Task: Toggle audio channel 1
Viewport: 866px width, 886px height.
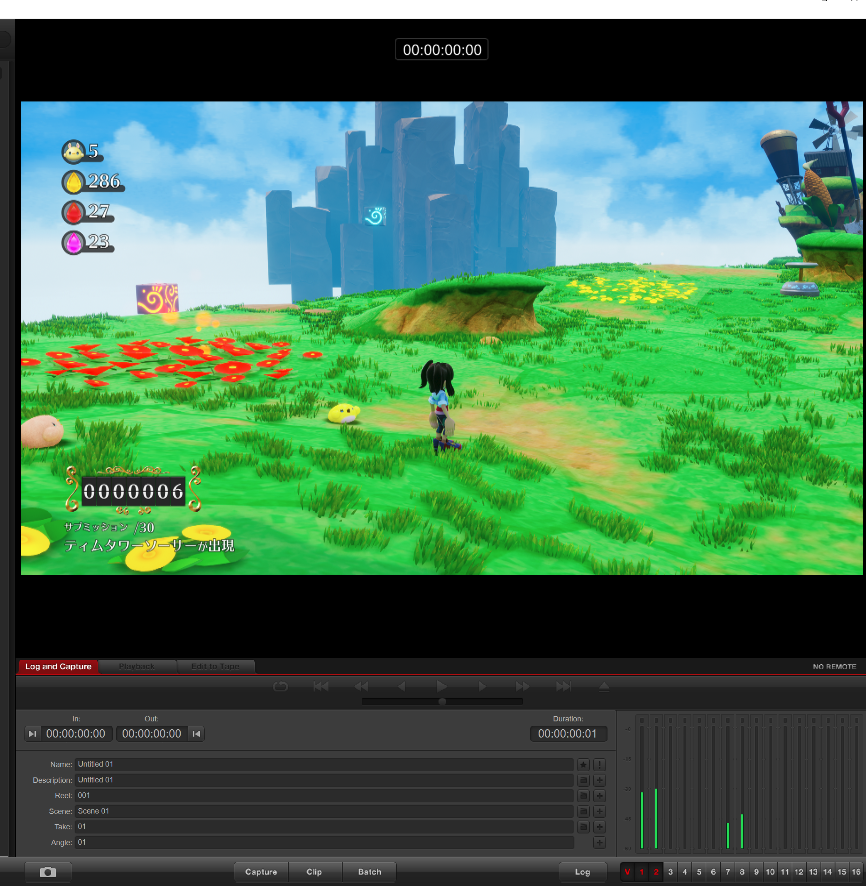Action: pyautogui.click(x=642, y=872)
